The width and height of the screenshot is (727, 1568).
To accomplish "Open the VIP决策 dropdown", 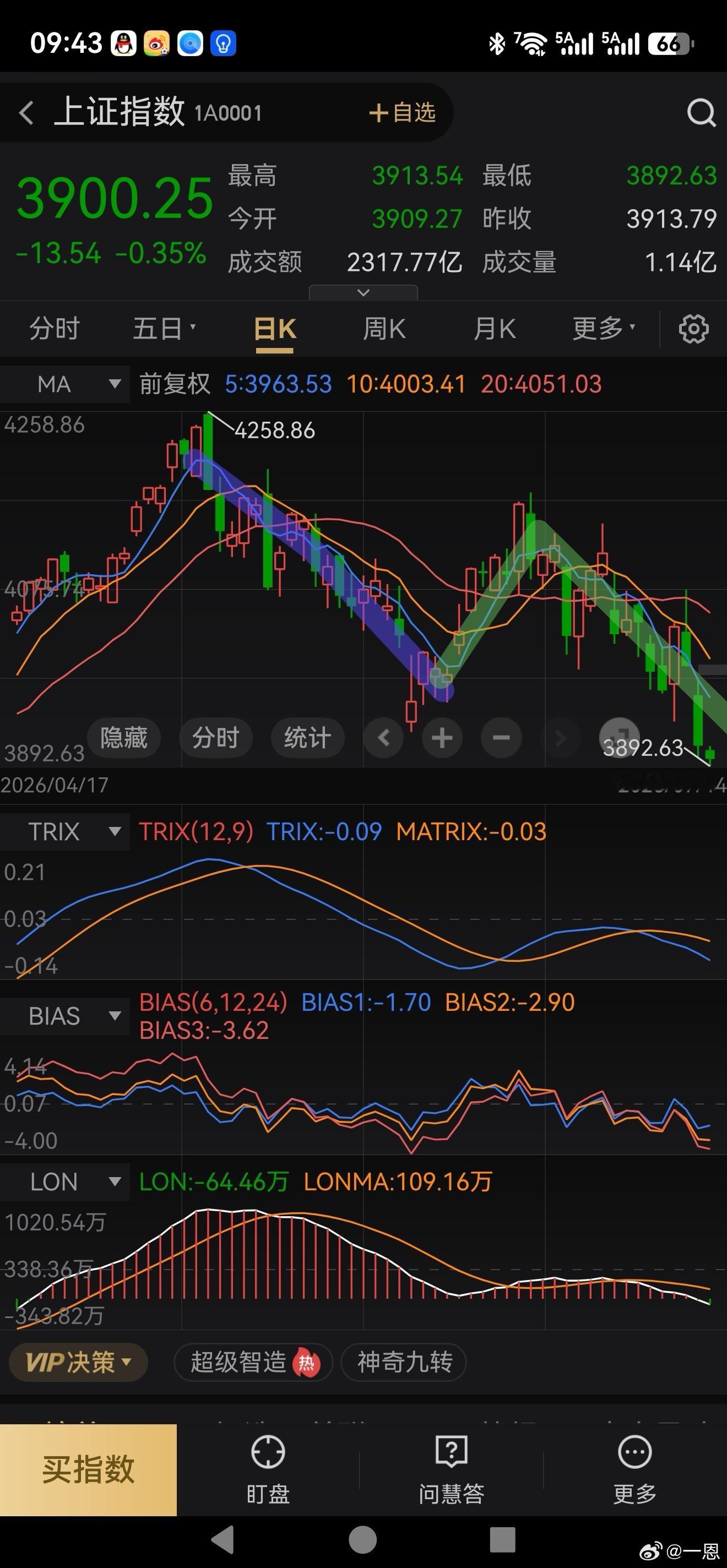I will (x=79, y=1362).
